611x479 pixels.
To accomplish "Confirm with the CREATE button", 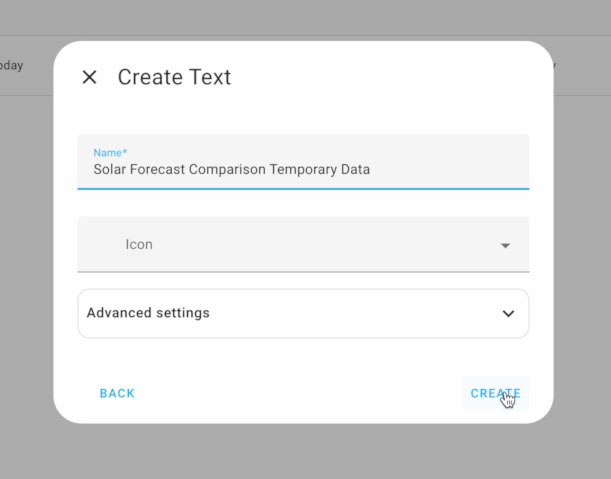I will pyautogui.click(x=495, y=393).
